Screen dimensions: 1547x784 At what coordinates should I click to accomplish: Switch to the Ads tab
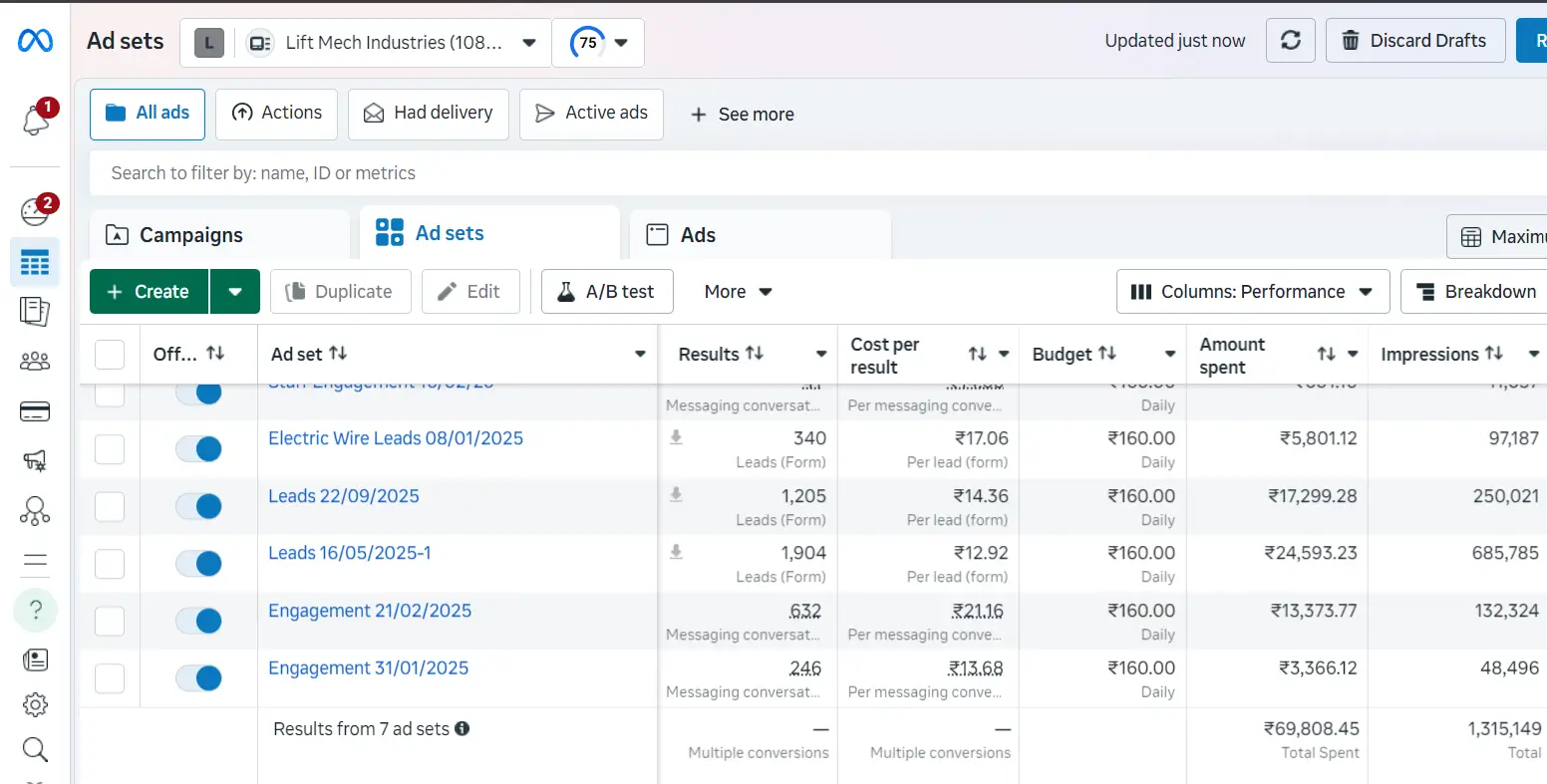pos(698,234)
